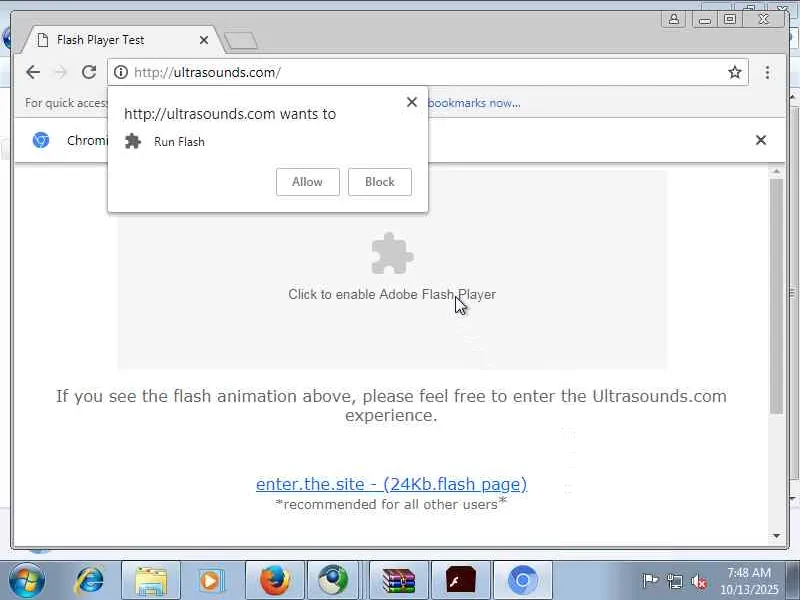Open site information icon in address bar

(121, 72)
